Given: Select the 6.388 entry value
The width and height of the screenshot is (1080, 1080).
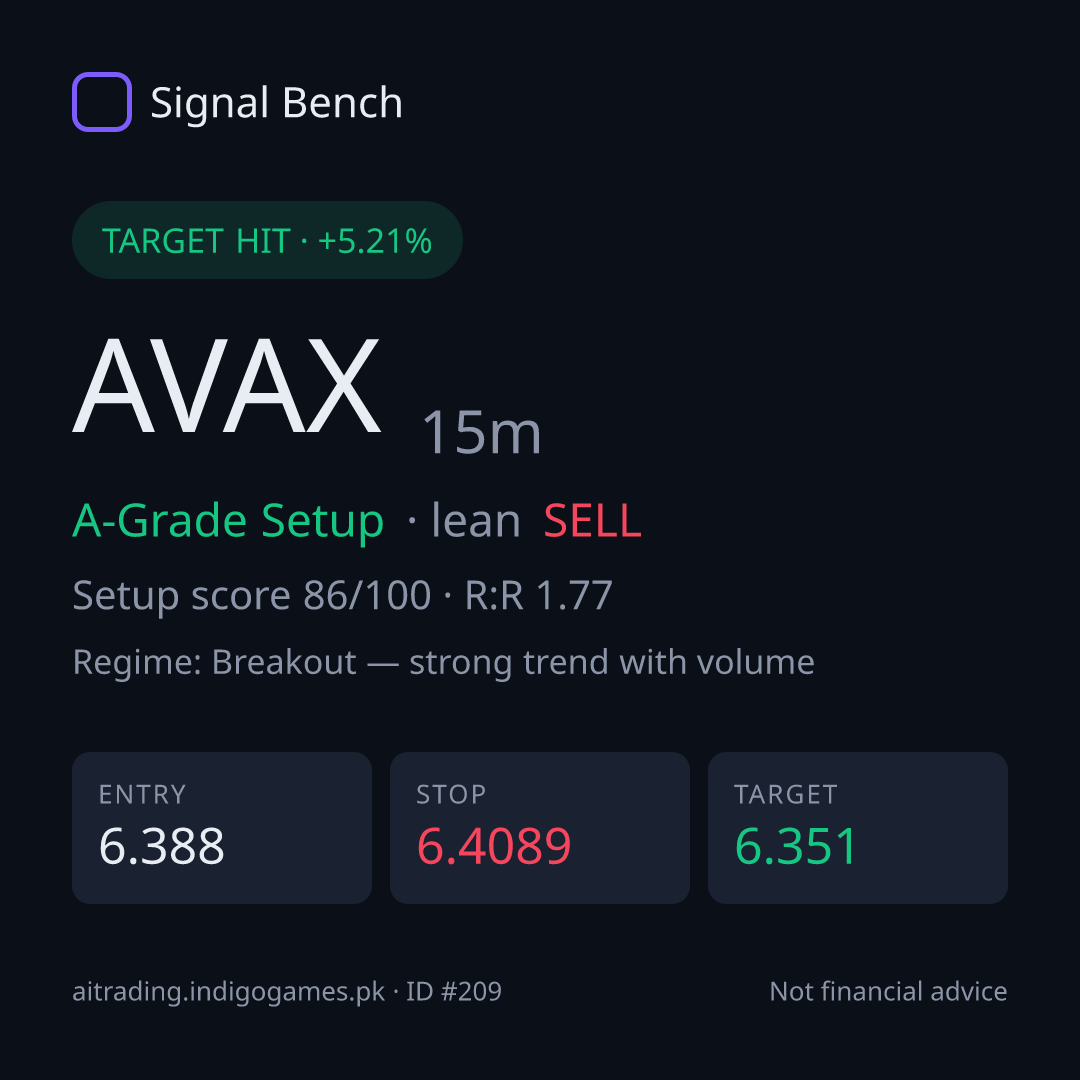Looking at the screenshot, I should point(161,846).
